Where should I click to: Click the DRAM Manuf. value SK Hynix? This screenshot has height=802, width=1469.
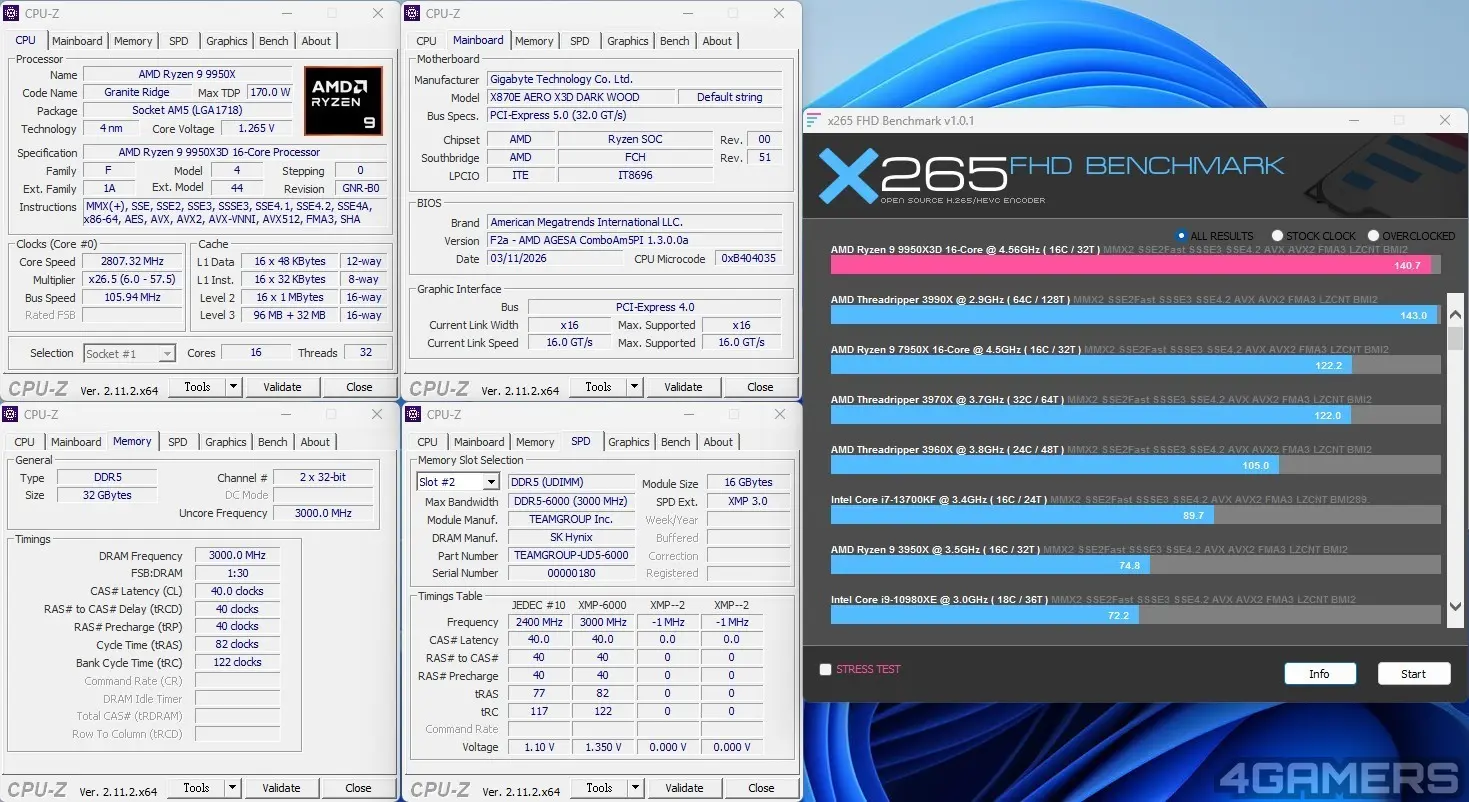571,537
